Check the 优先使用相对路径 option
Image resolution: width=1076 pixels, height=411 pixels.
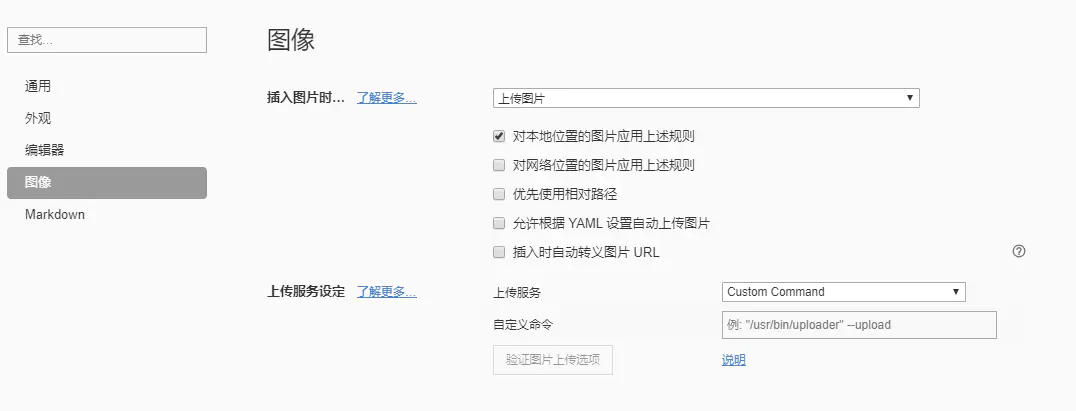point(499,194)
